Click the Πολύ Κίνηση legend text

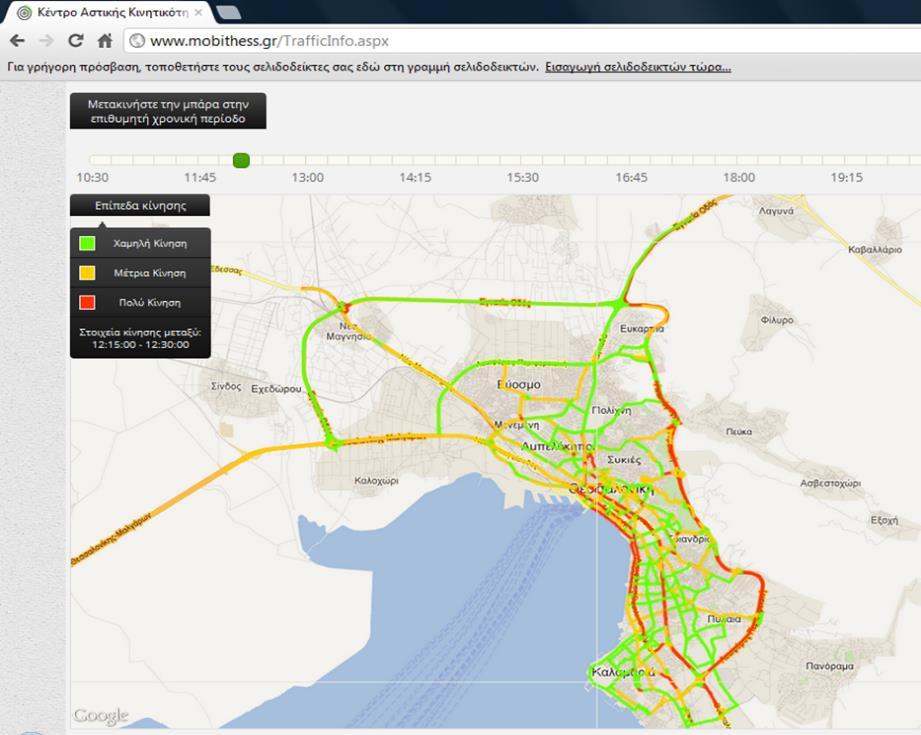tap(150, 303)
